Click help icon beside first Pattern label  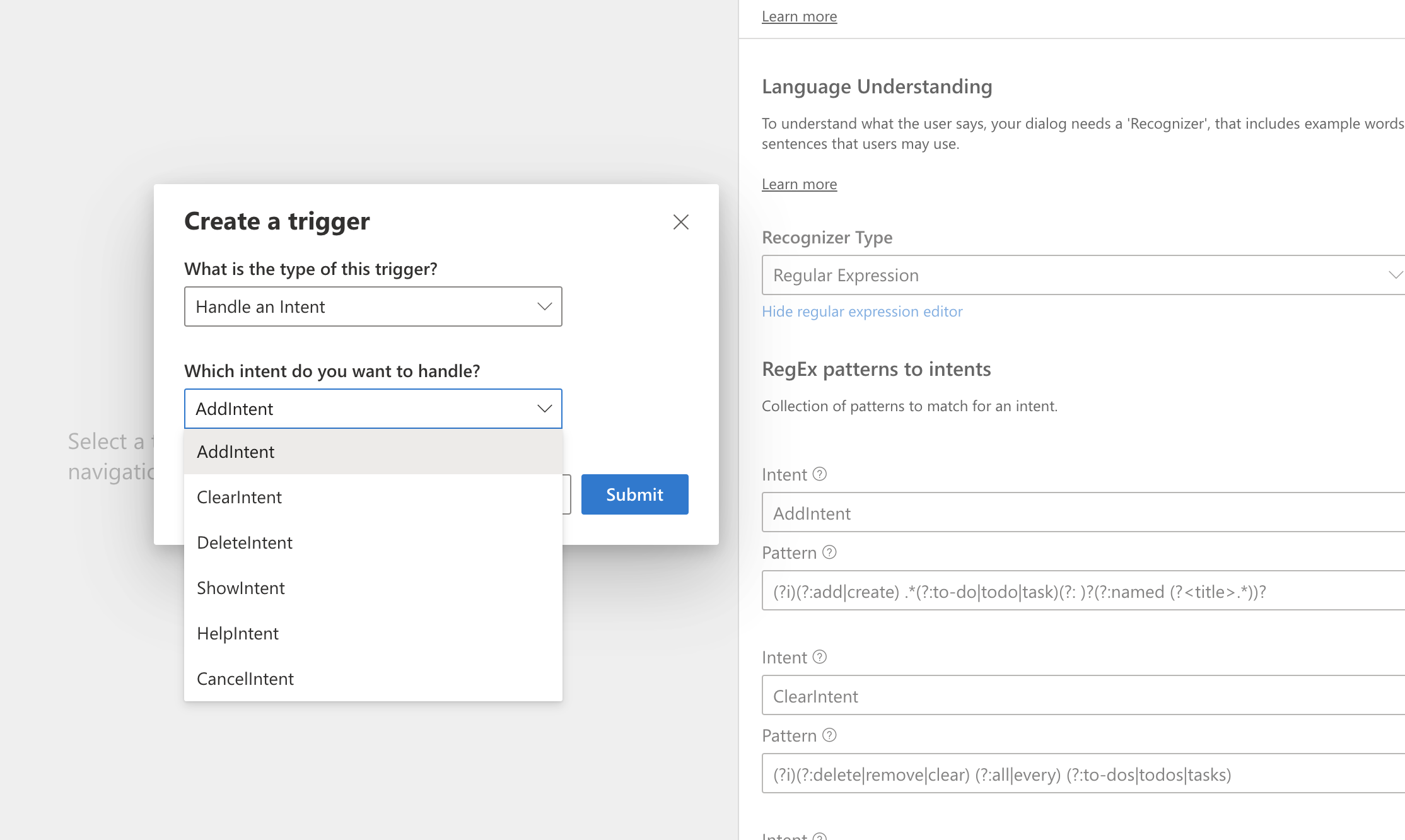click(x=829, y=552)
